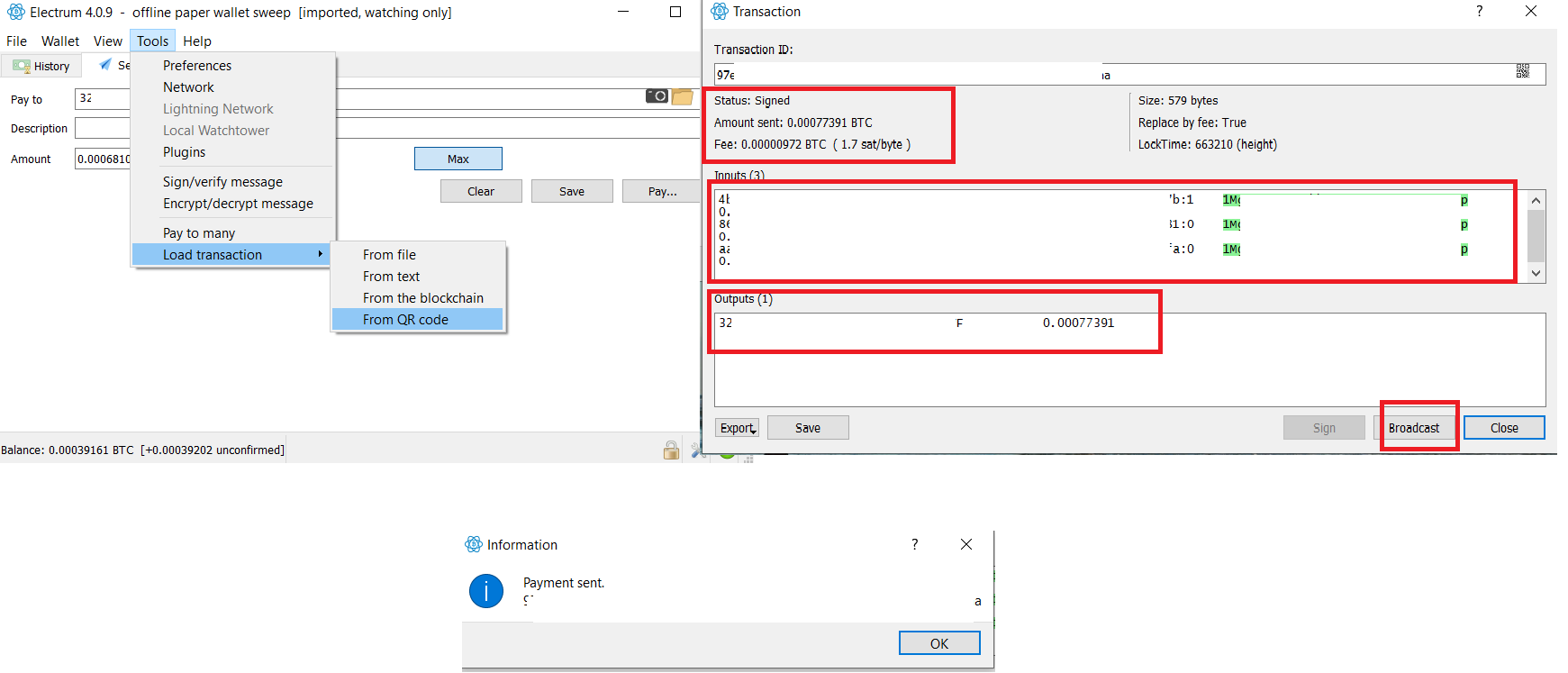Open the History tab
This screenshot has height=673, width=1568.
pos(41,66)
